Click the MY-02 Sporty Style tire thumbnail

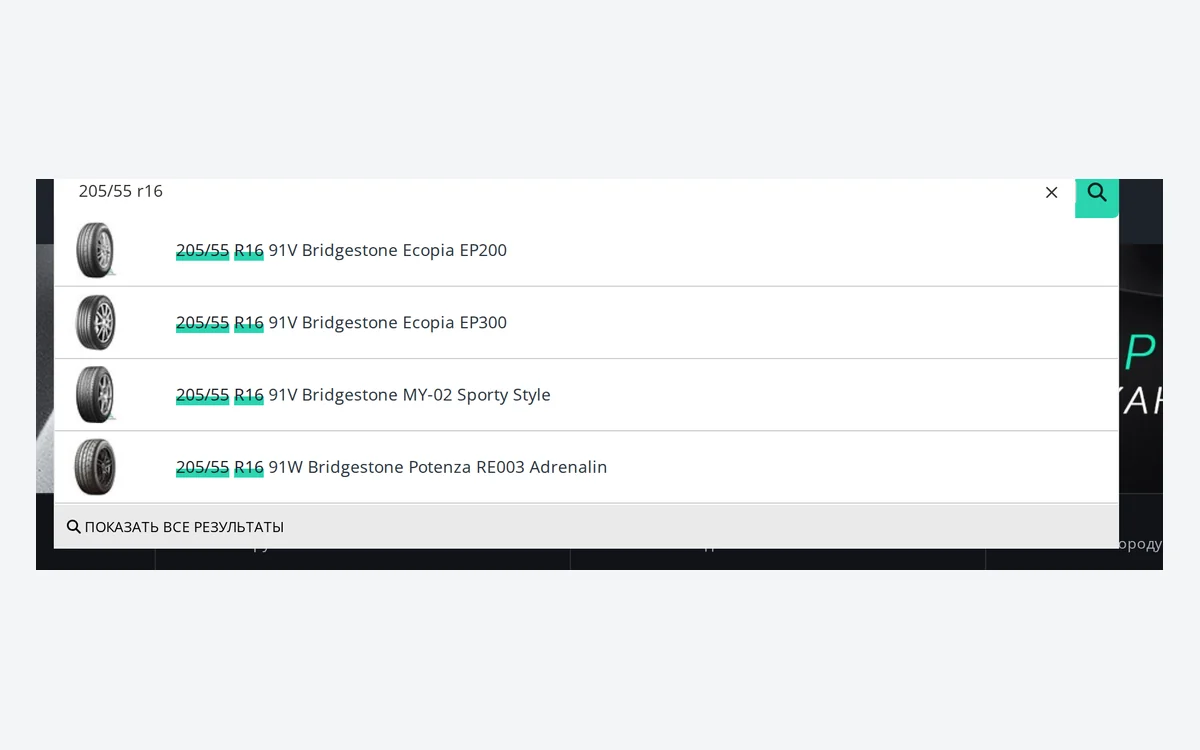(96, 395)
